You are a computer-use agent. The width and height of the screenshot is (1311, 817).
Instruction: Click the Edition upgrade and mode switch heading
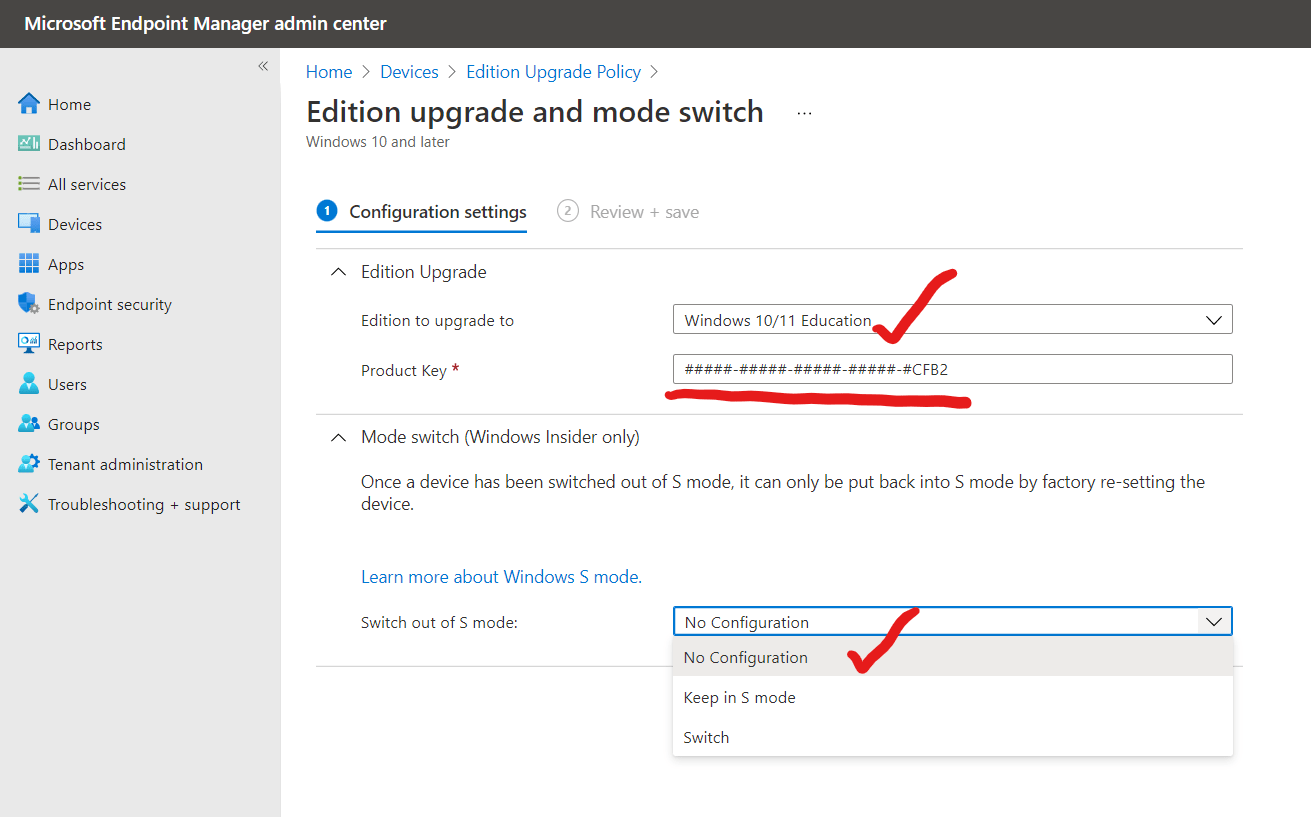(535, 112)
